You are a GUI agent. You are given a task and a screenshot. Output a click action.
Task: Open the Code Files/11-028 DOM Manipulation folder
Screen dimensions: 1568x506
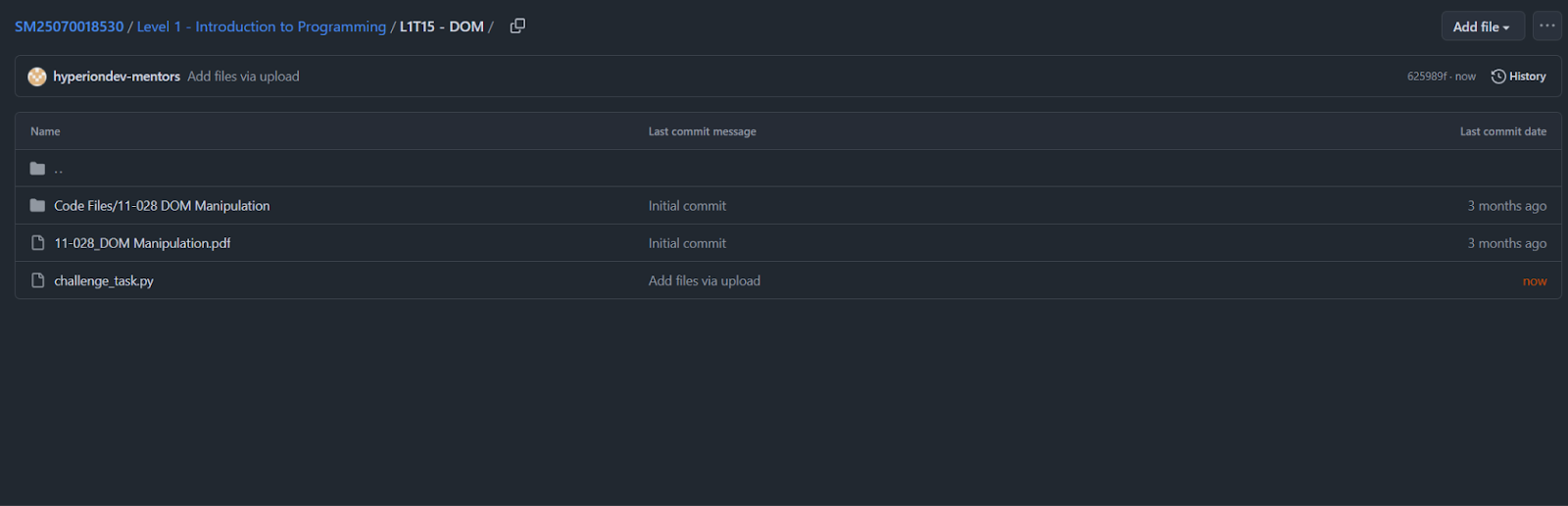[x=162, y=206]
